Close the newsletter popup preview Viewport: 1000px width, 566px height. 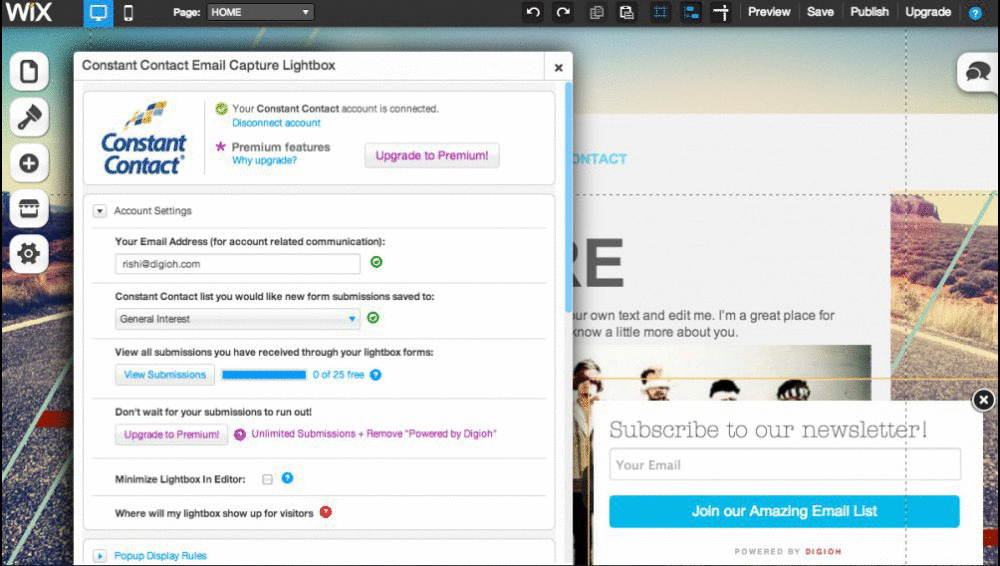tap(983, 400)
